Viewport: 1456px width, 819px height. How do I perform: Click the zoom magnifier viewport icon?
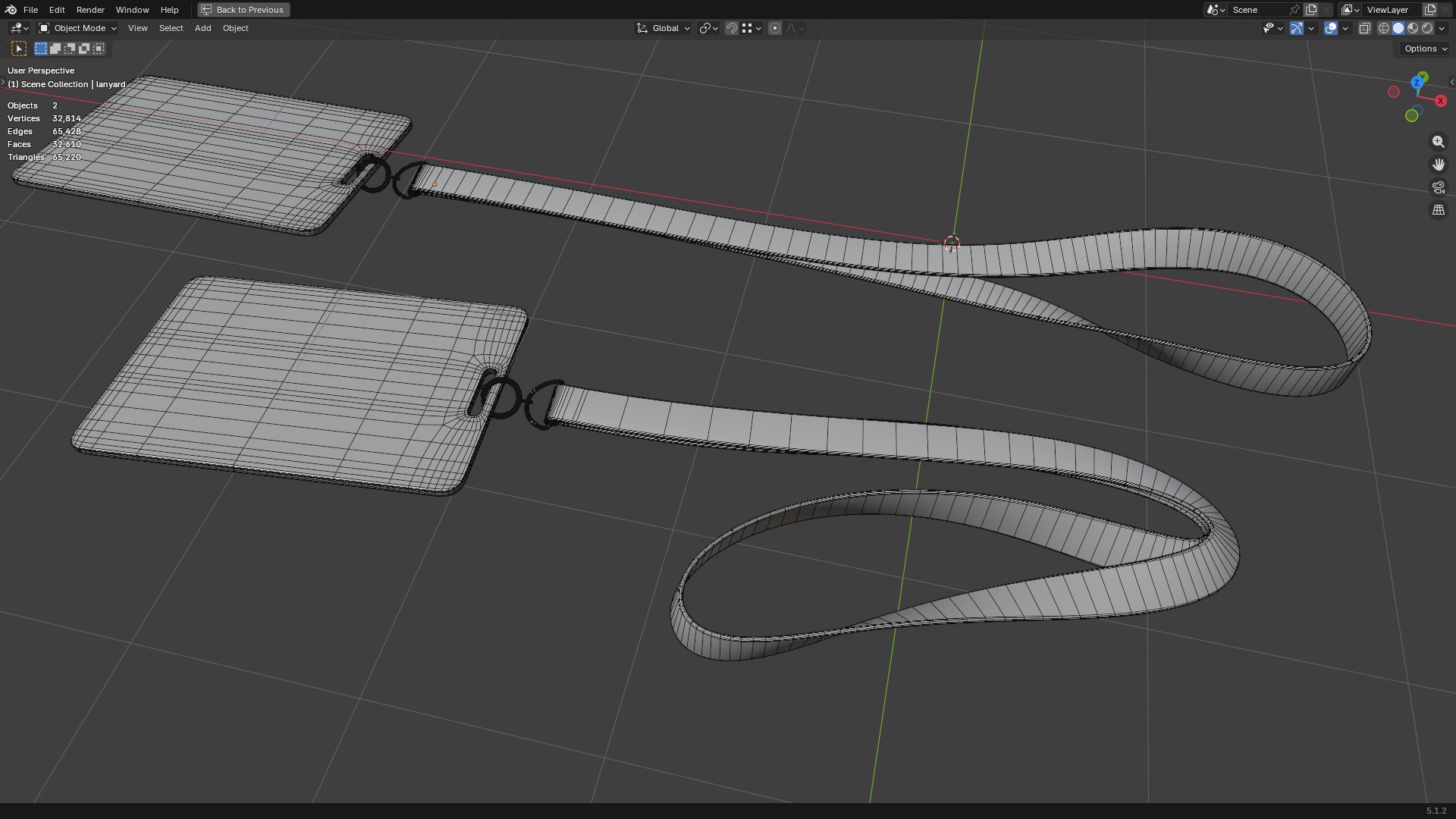(1438, 142)
